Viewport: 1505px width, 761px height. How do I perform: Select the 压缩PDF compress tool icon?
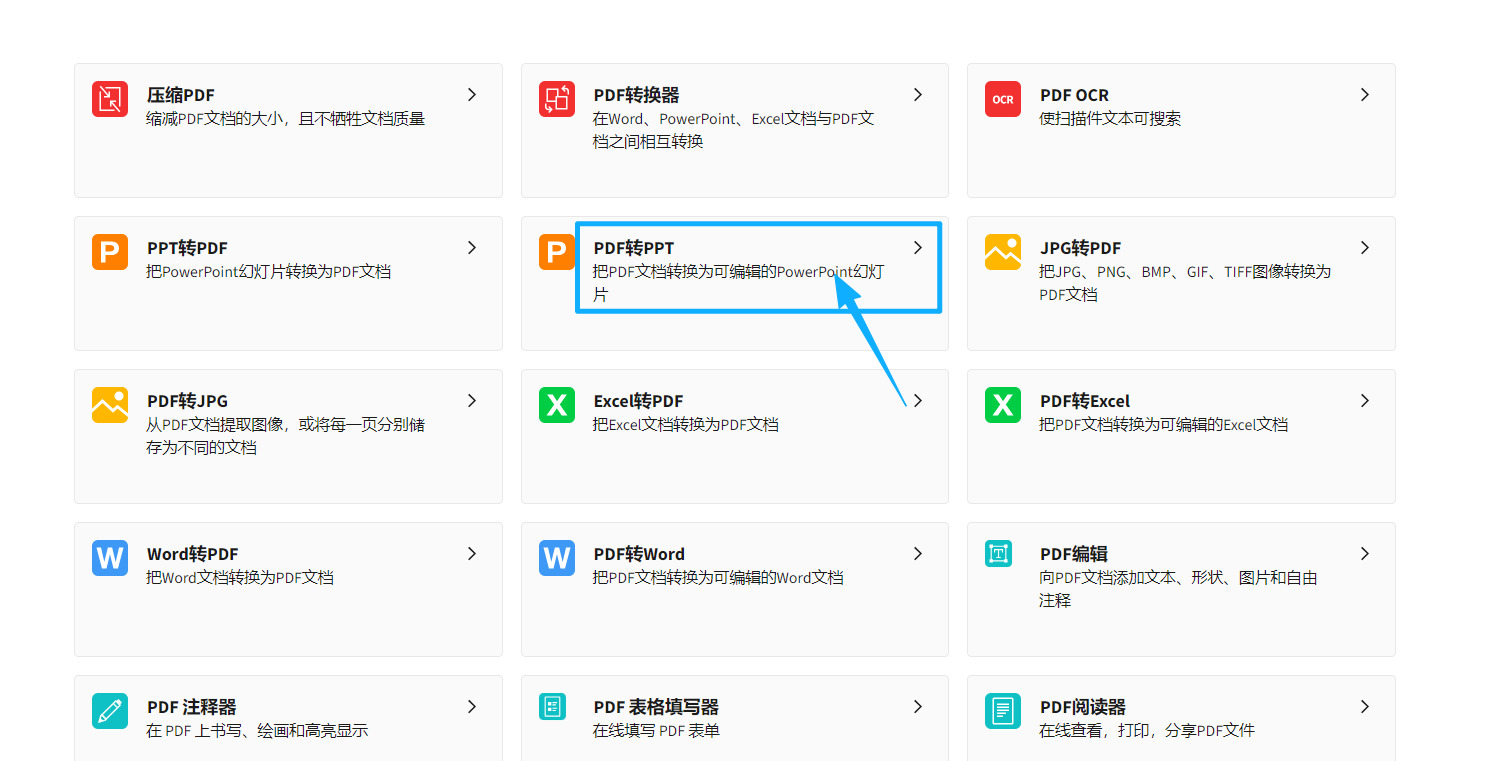(110, 99)
